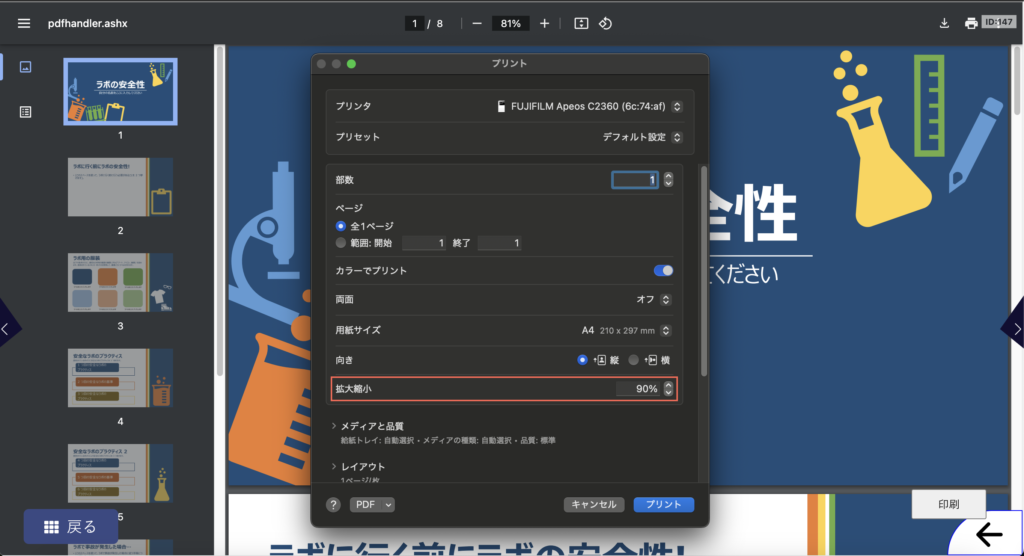
Task: Select 横 landscape orientation
Action: click(633, 360)
